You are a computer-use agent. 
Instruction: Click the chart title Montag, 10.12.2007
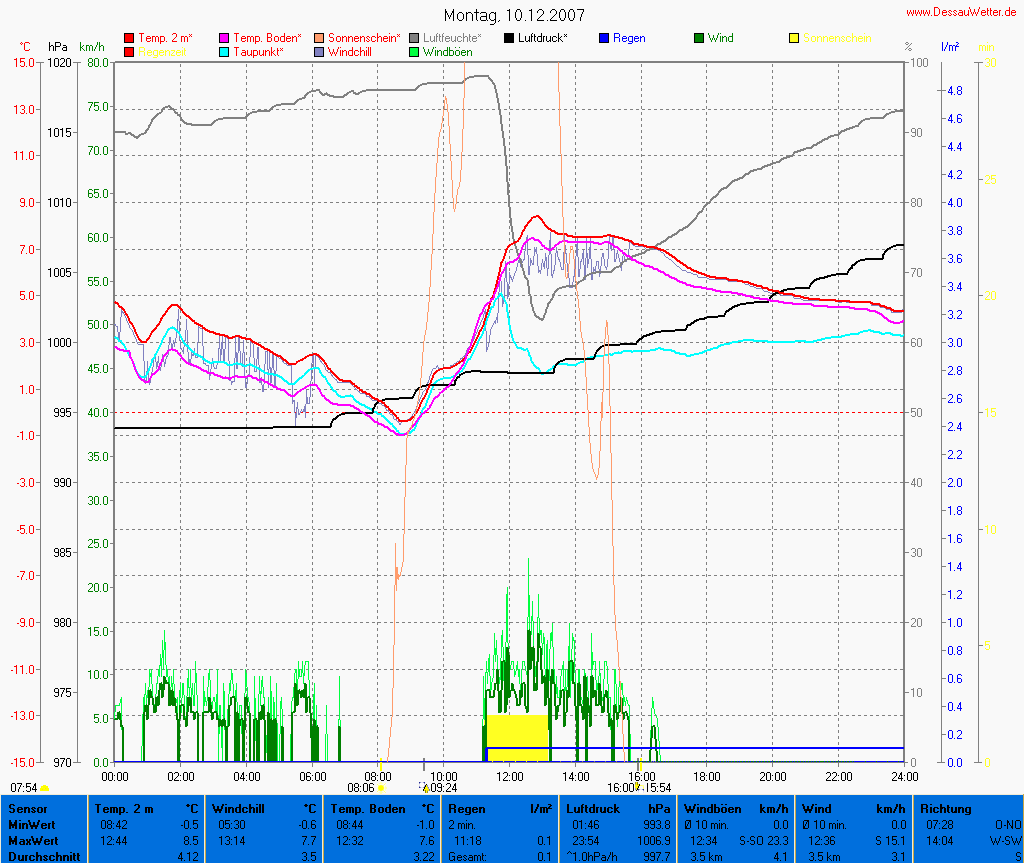click(x=514, y=16)
